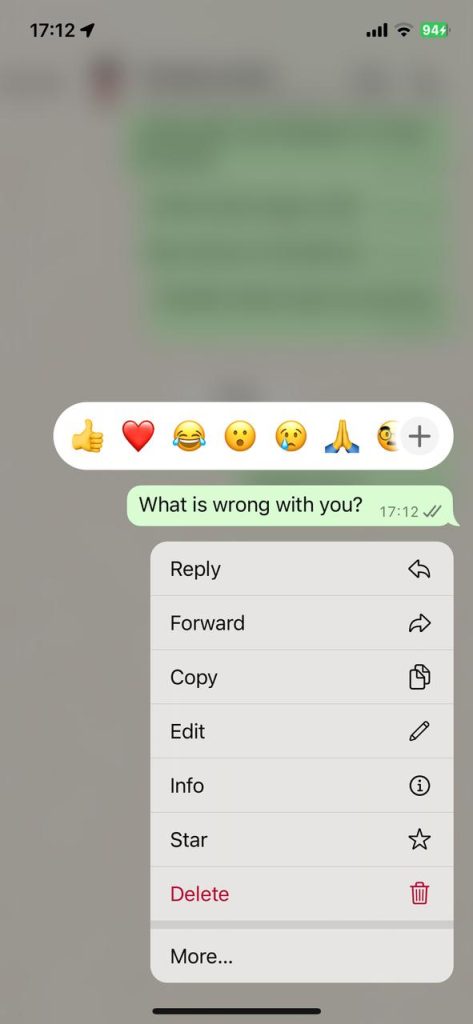React with the crying face emoji
This screenshot has height=1024, width=473.
pyautogui.click(x=291, y=436)
